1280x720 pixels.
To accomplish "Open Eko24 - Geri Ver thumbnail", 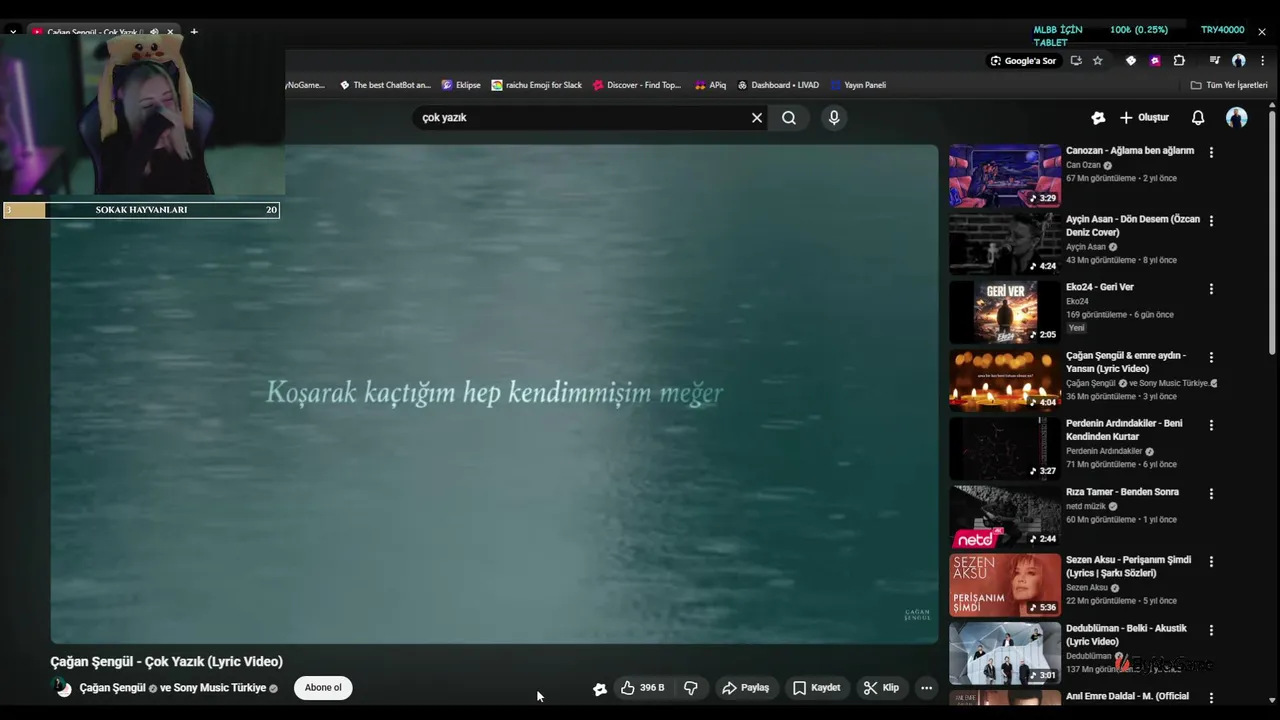I will click(1004, 312).
